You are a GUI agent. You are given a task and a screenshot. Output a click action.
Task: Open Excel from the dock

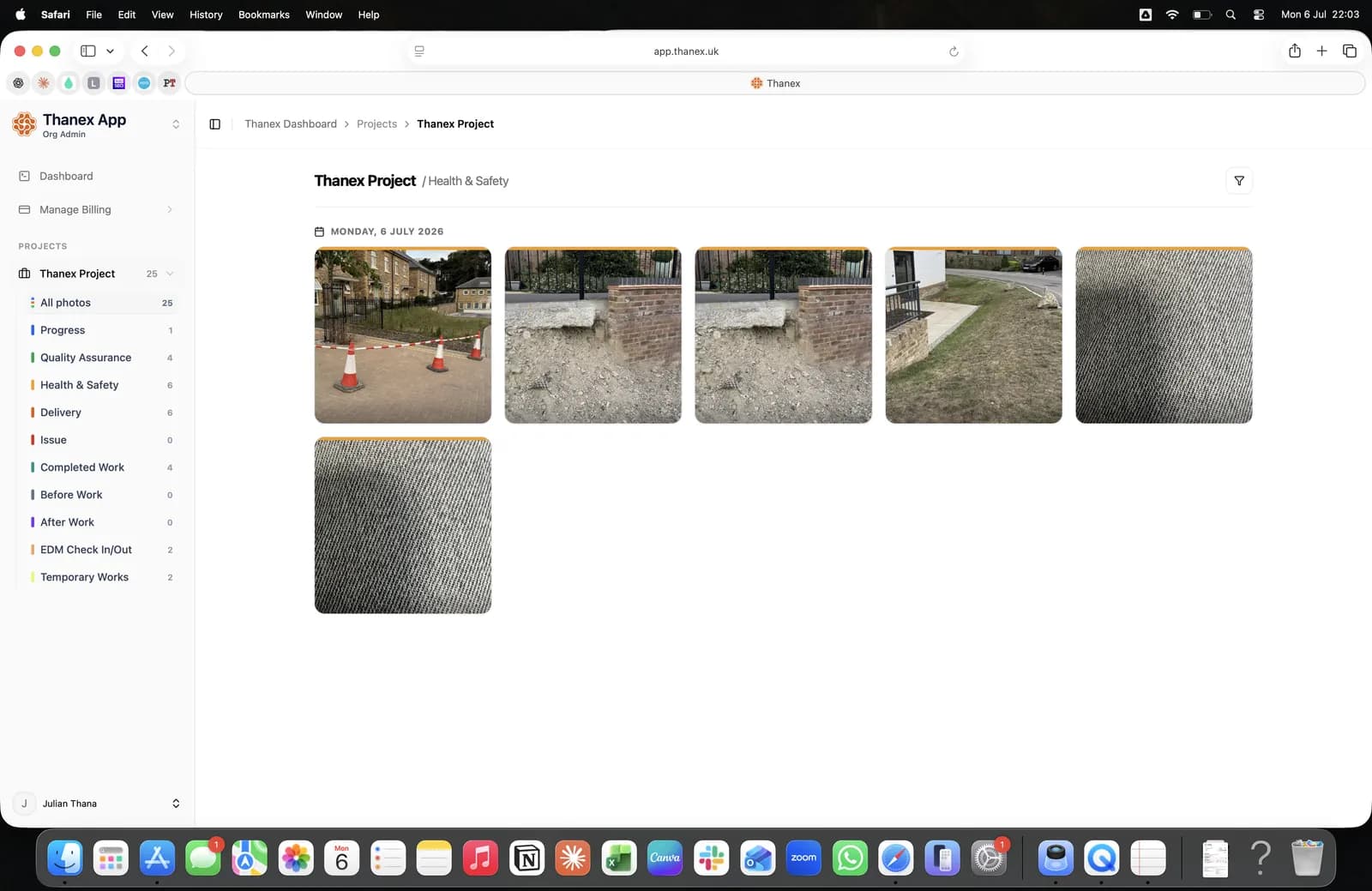tap(618, 858)
